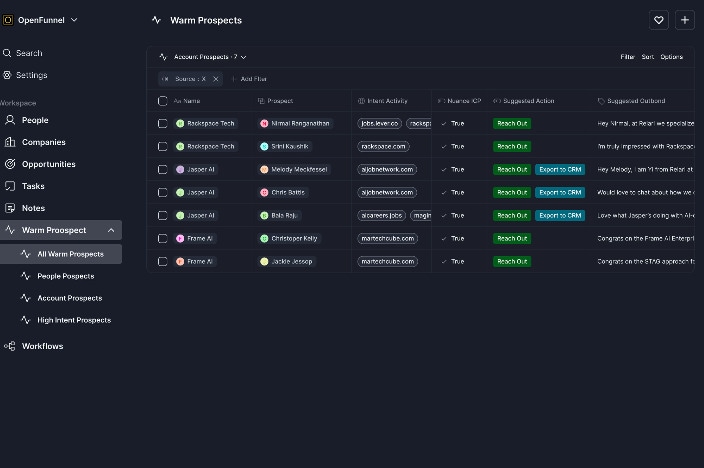Toggle the select-all checkbox in the table header
Image resolution: width=704 pixels, height=468 pixels.
163,101
